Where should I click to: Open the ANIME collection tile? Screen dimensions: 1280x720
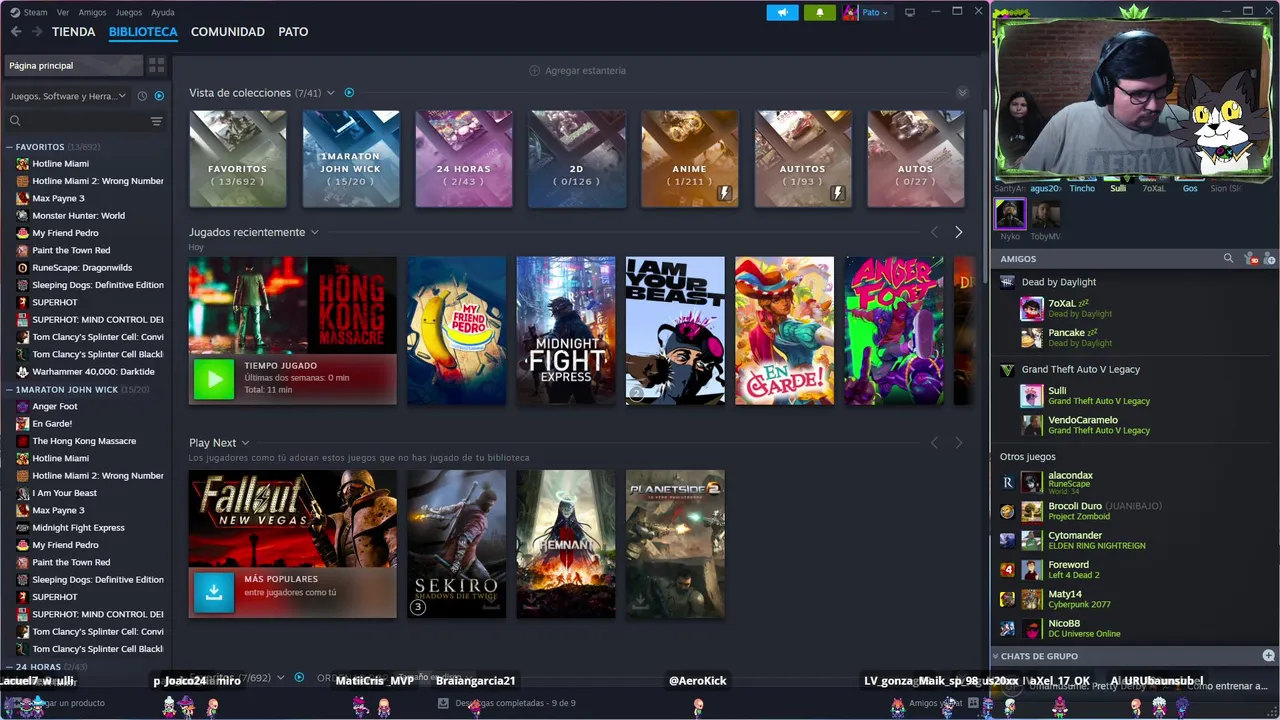coord(690,159)
